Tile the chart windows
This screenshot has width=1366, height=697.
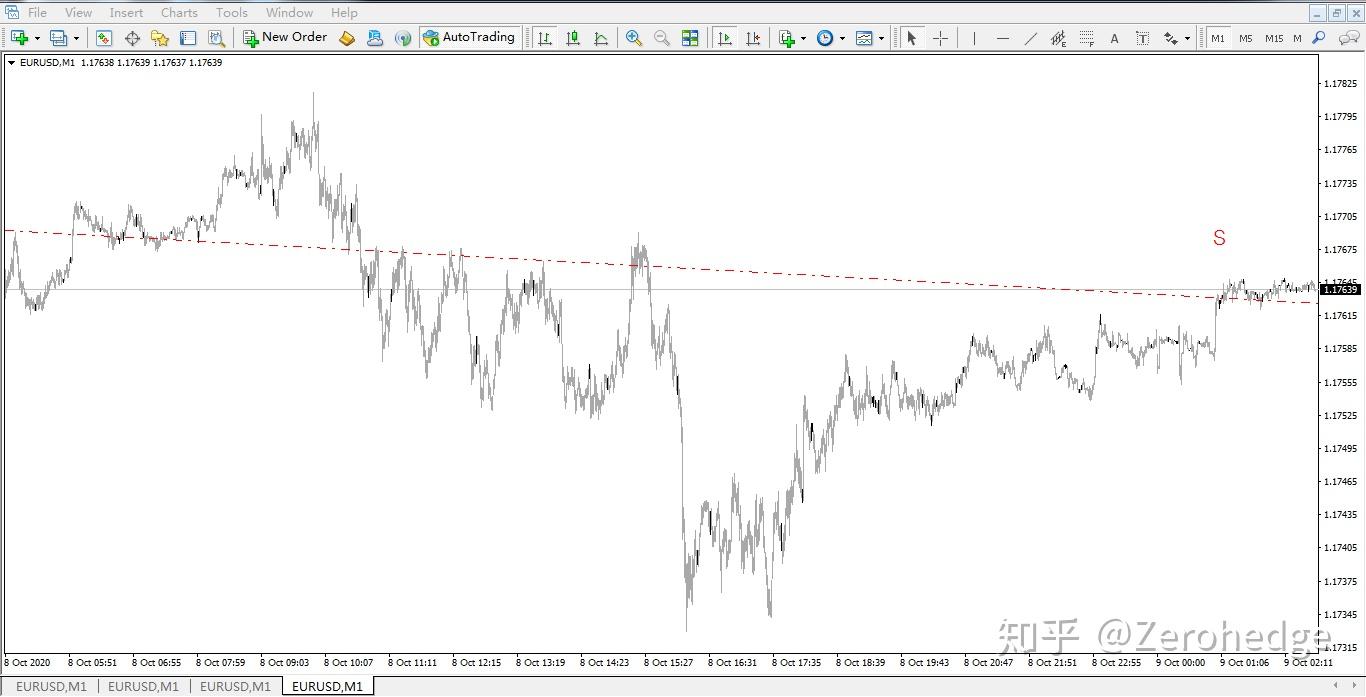click(690, 38)
